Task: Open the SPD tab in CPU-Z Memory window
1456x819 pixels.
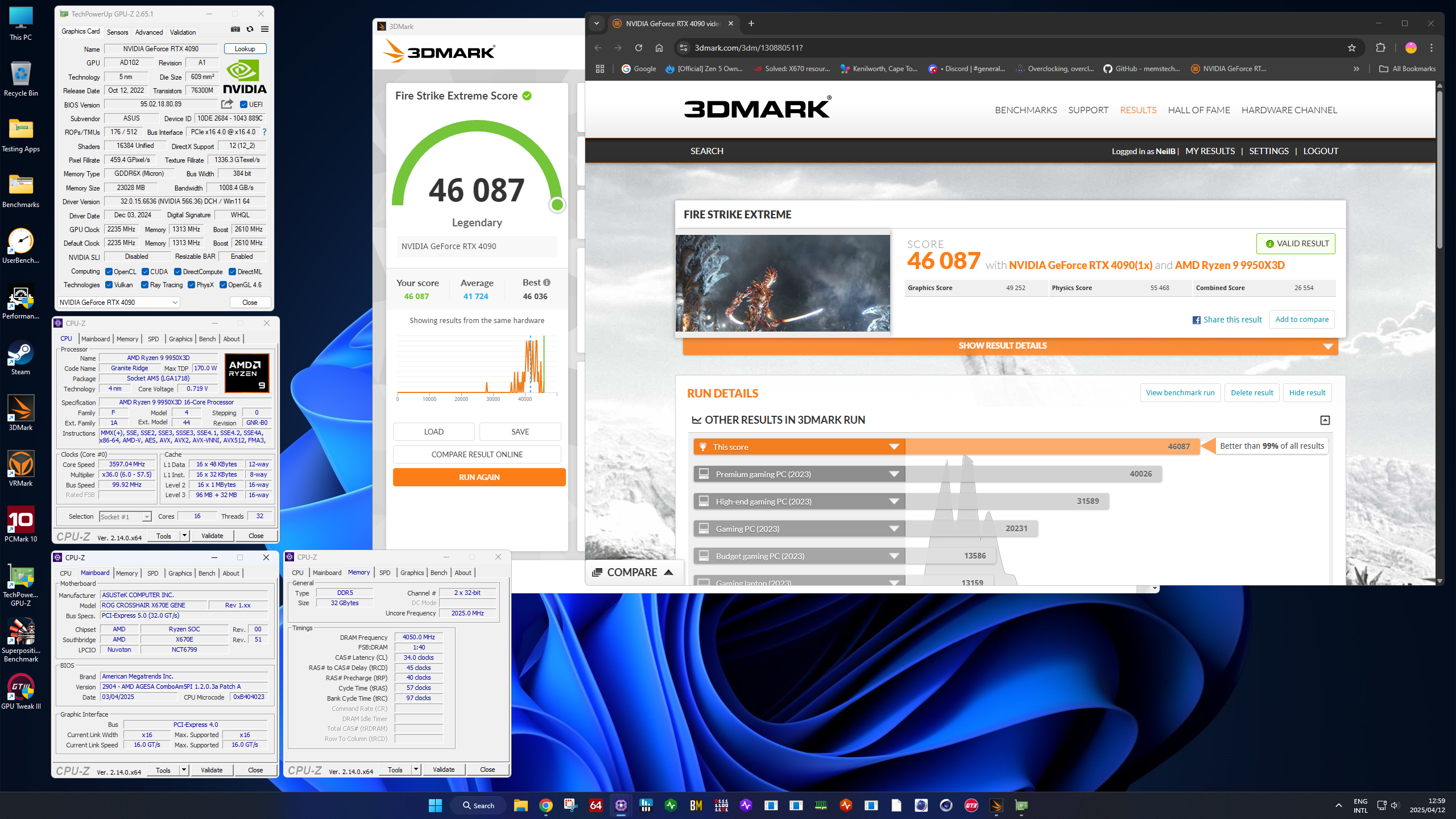Action: (384, 573)
